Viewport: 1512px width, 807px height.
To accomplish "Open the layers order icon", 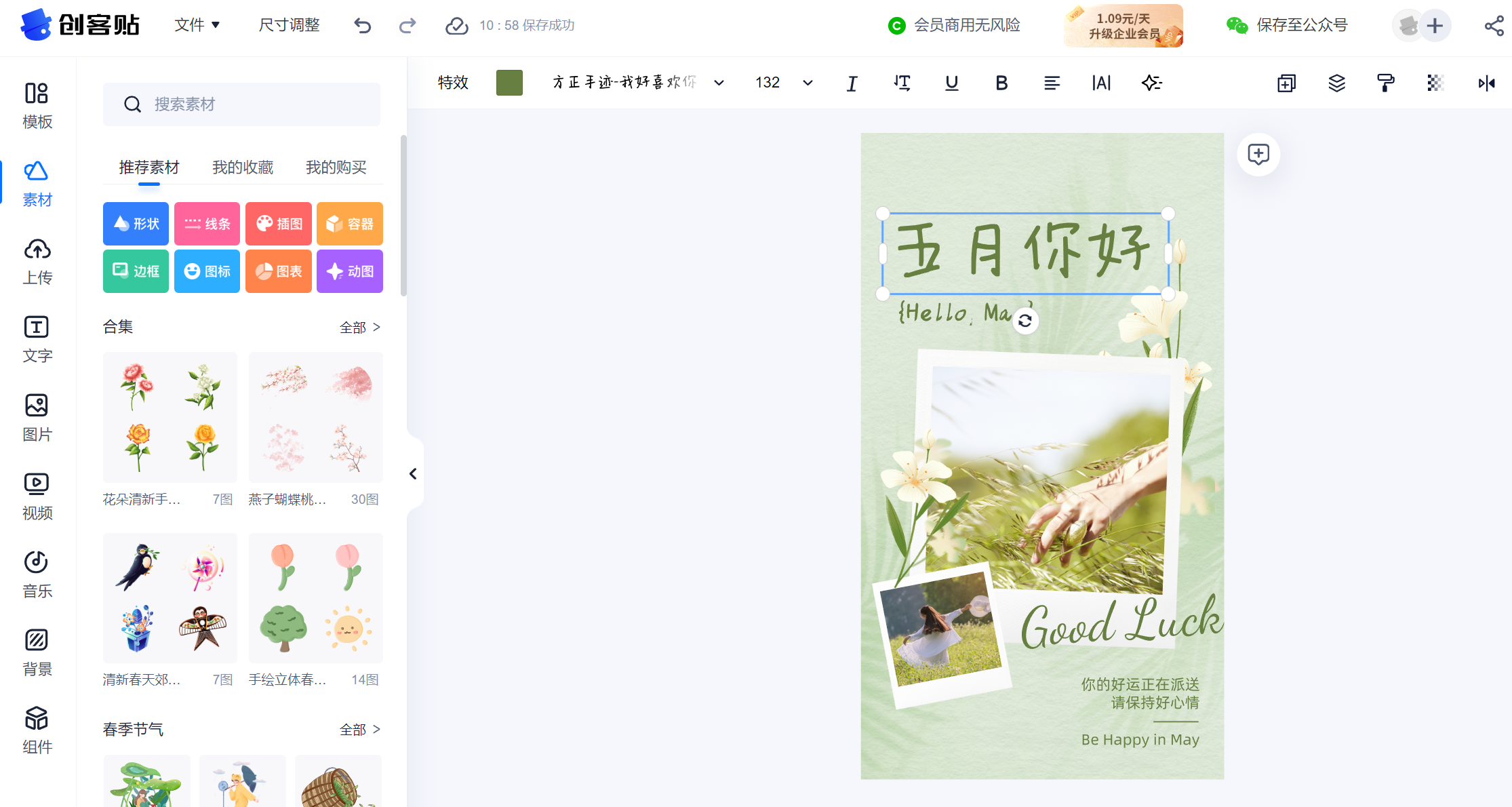I will click(1336, 83).
